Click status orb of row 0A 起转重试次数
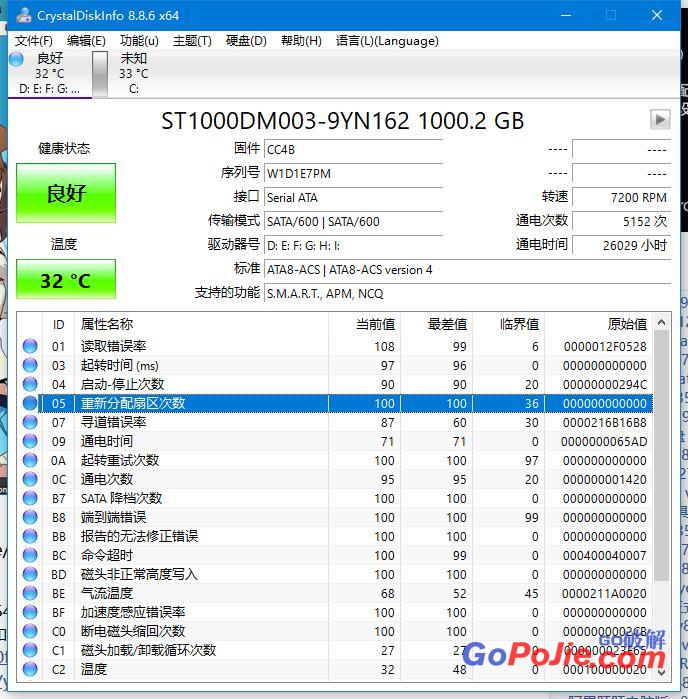 30,460
